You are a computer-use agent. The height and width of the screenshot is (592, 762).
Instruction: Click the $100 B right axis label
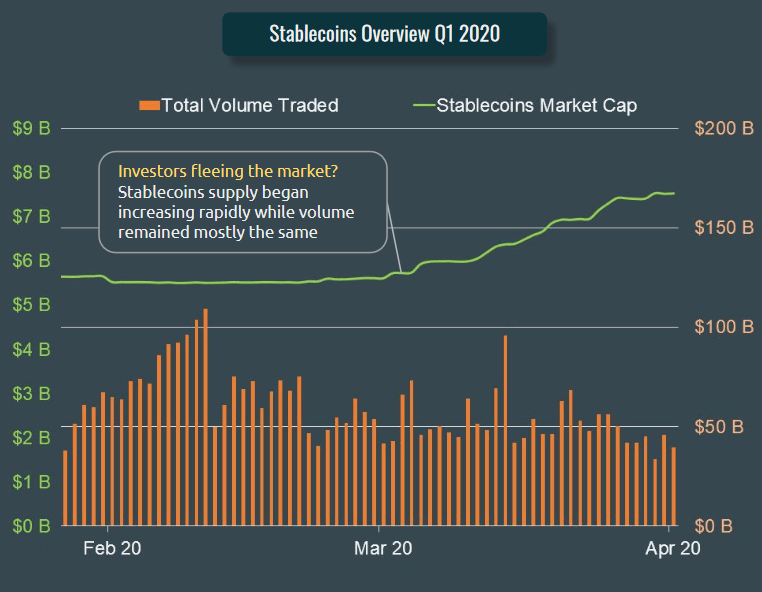pos(724,327)
